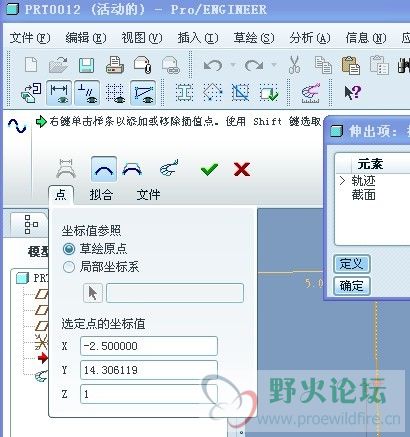Image resolution: width=410 pixels, height=437 pixels.
Task: Accept spline edits with green checkmark
Action: (x=209, y=169)
